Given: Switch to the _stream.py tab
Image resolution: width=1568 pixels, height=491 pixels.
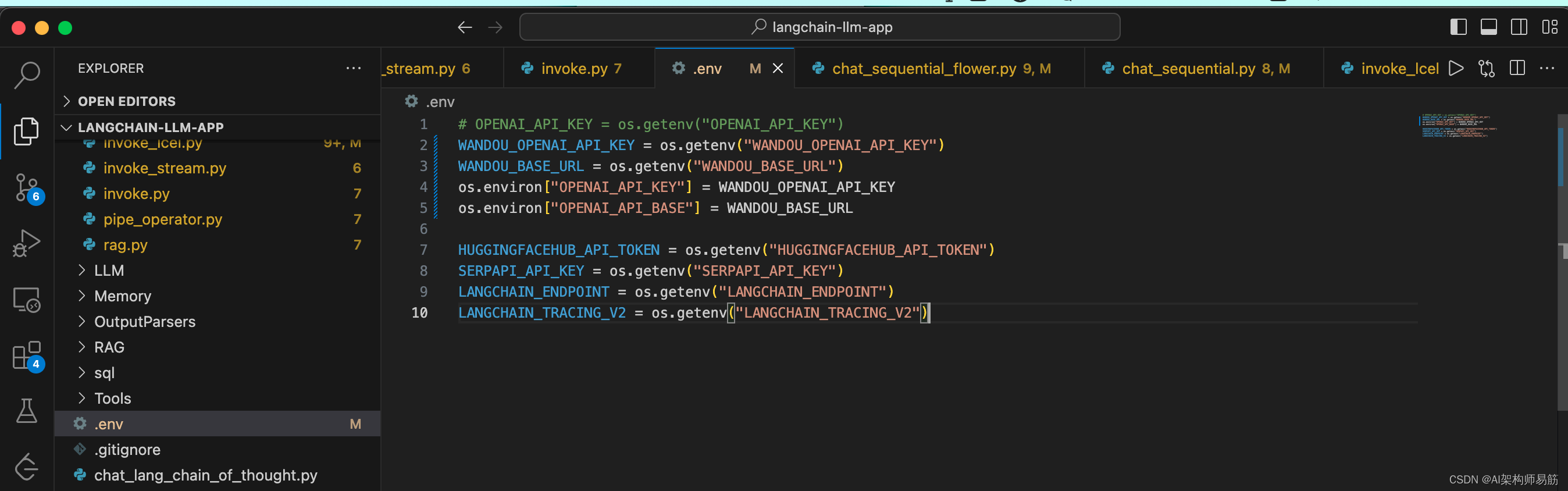Looking at the screenshot, I should coord(443,69).
